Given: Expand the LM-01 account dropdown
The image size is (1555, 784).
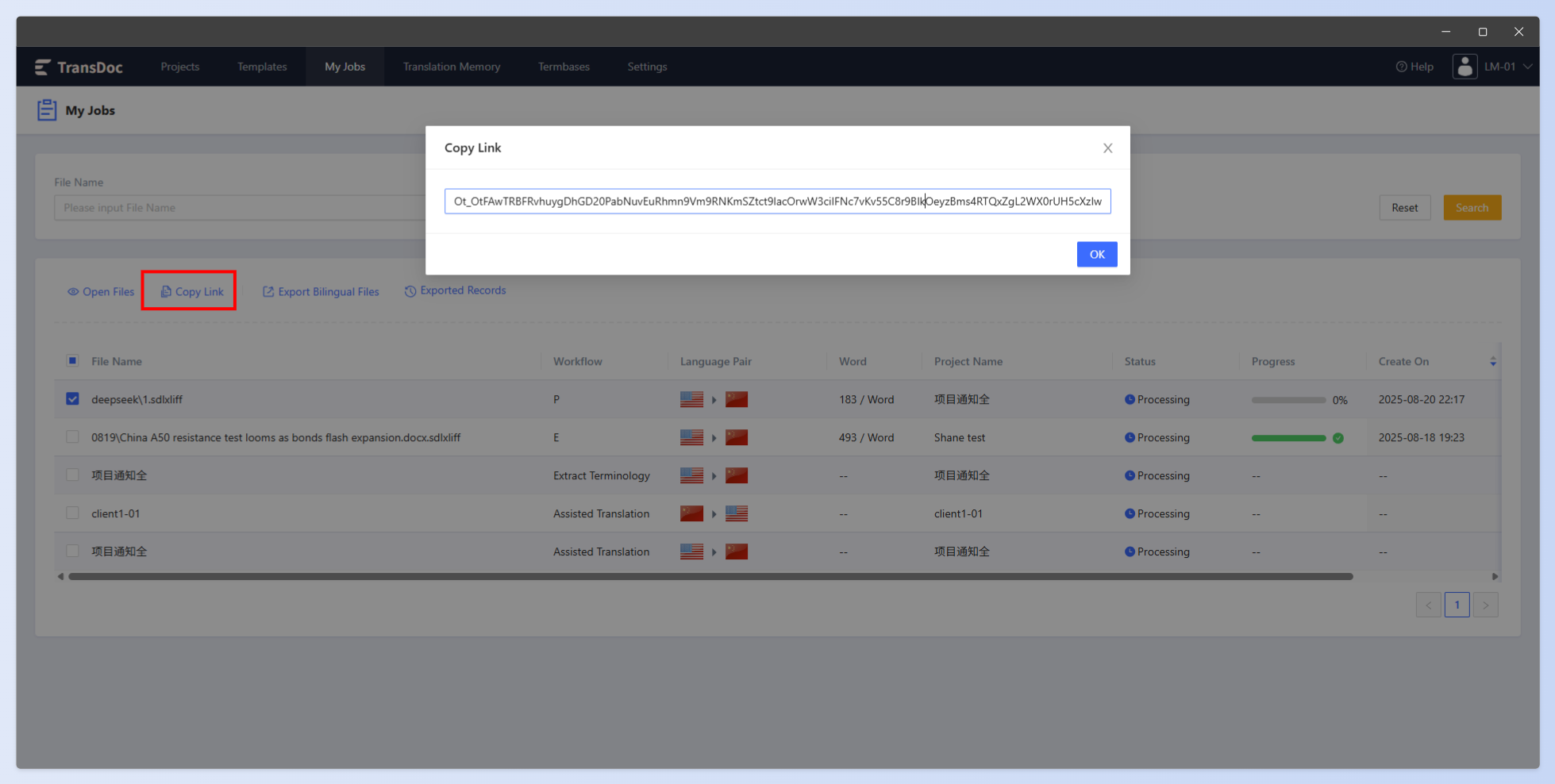Looking at the screenshot, I should pos(1527,67).
